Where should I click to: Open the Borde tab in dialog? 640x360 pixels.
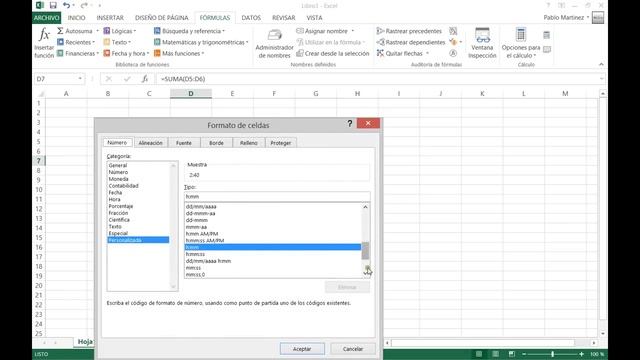point(216,143)
